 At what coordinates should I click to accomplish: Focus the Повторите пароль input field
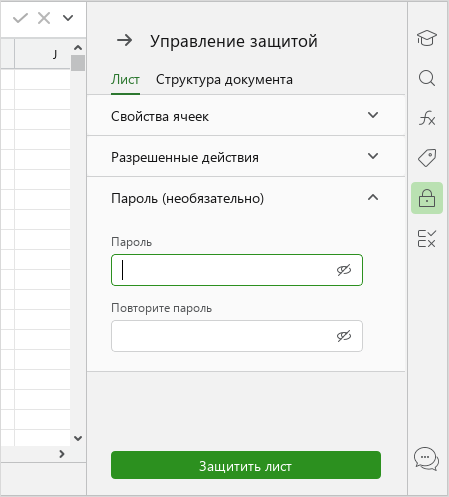[237, 336]
